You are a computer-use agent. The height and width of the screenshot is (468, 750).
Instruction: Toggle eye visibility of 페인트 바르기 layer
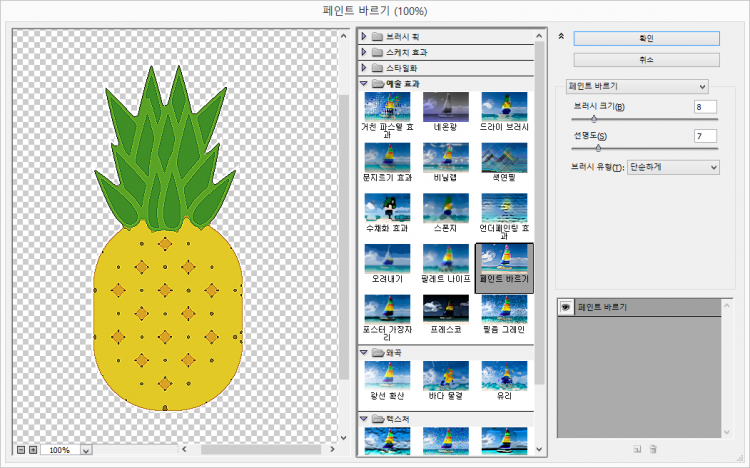pos(564,307)
